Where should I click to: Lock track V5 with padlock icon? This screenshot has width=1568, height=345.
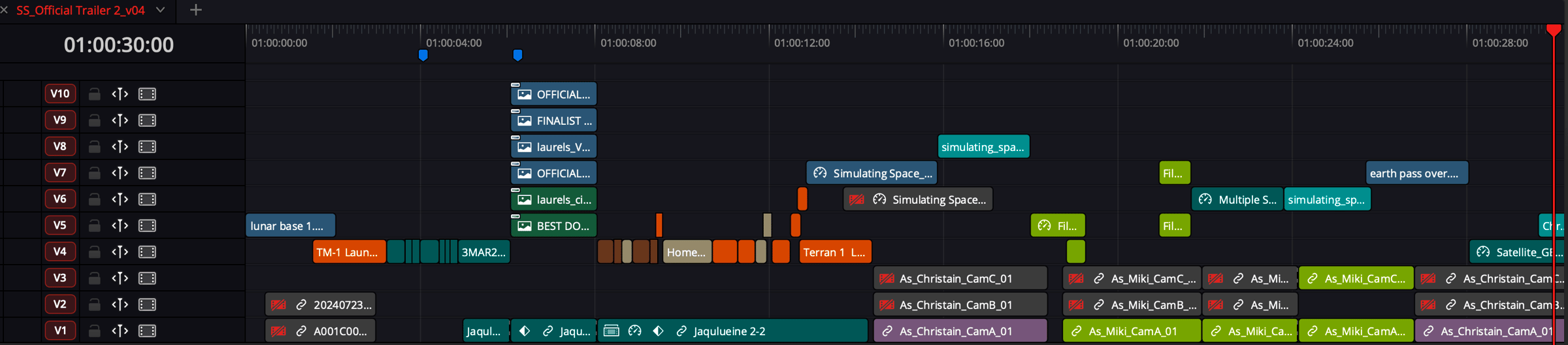click(x=95, y=225)
